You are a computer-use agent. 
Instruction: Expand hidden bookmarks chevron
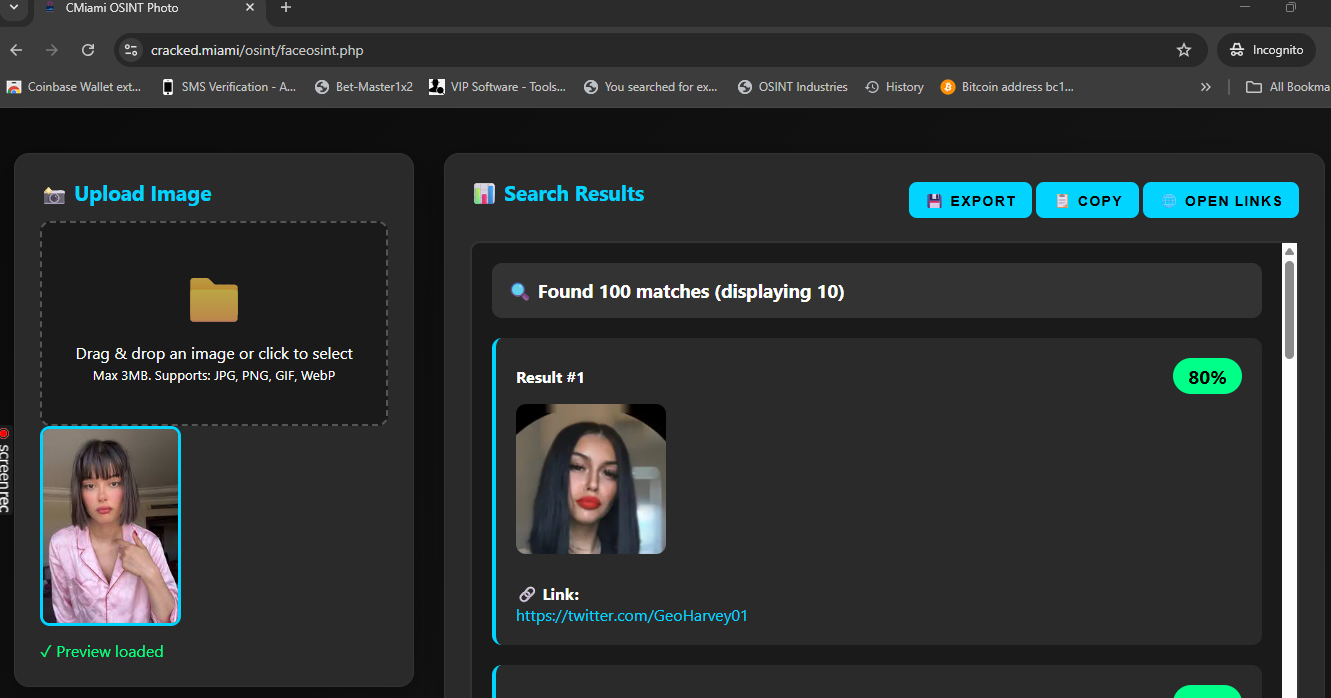point(1206,87)
